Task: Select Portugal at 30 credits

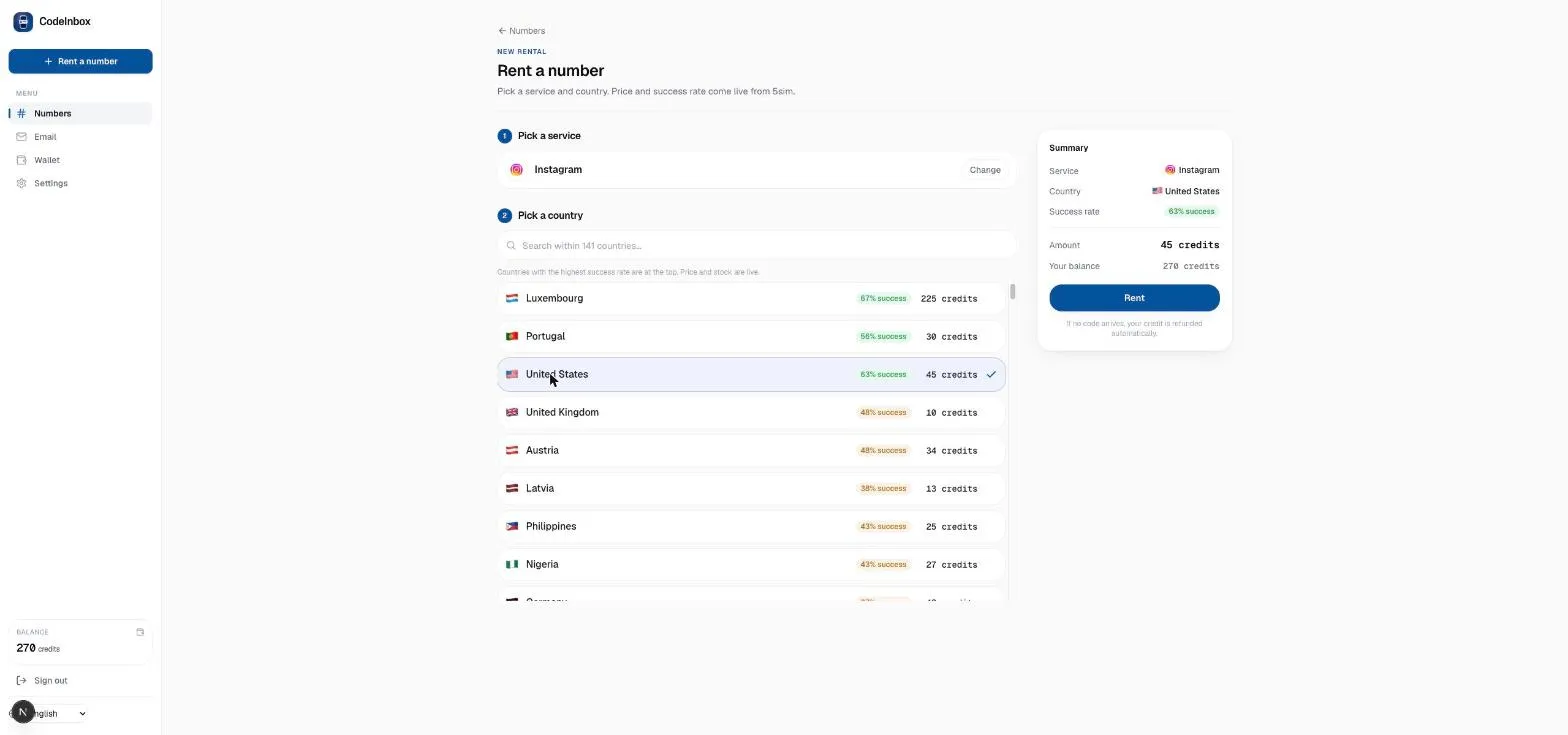Action: pyautogui.click(x=751, y=336)
